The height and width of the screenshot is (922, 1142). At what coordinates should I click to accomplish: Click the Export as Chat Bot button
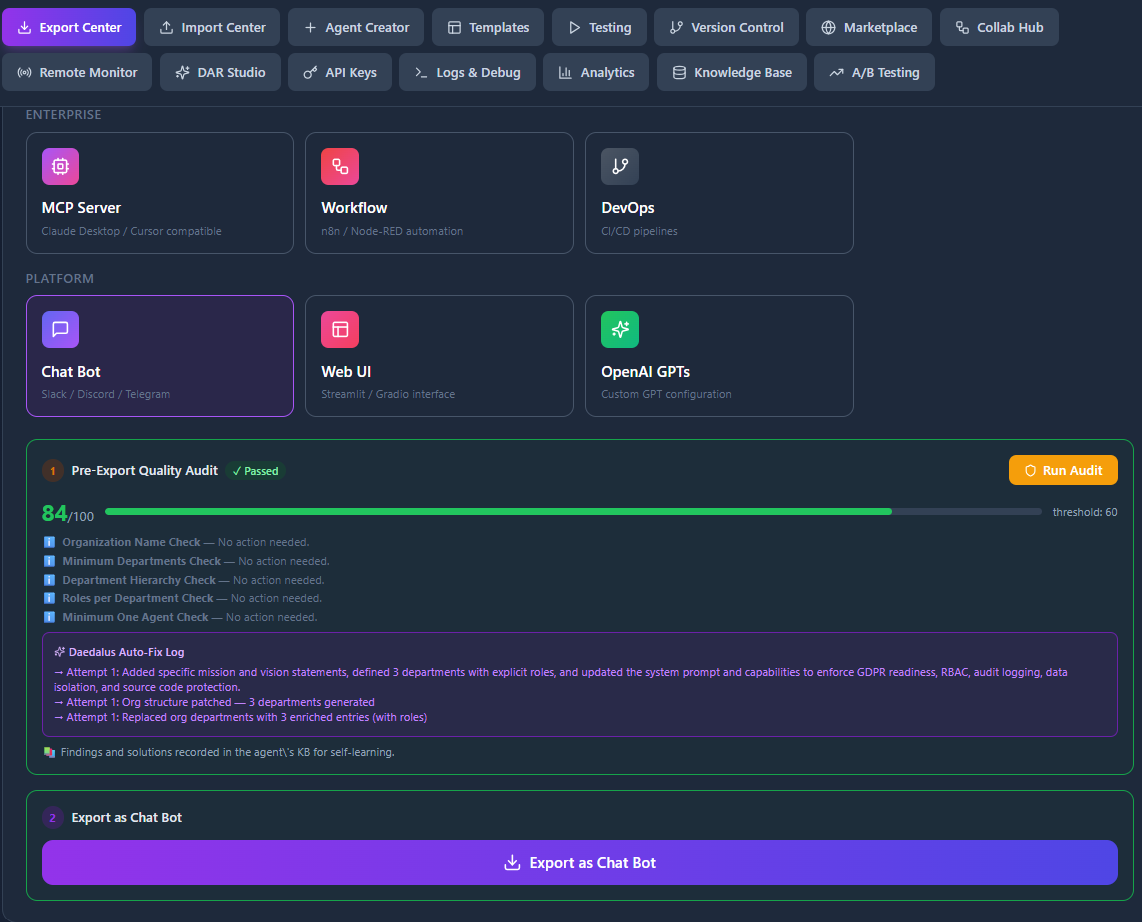[580, 862]
